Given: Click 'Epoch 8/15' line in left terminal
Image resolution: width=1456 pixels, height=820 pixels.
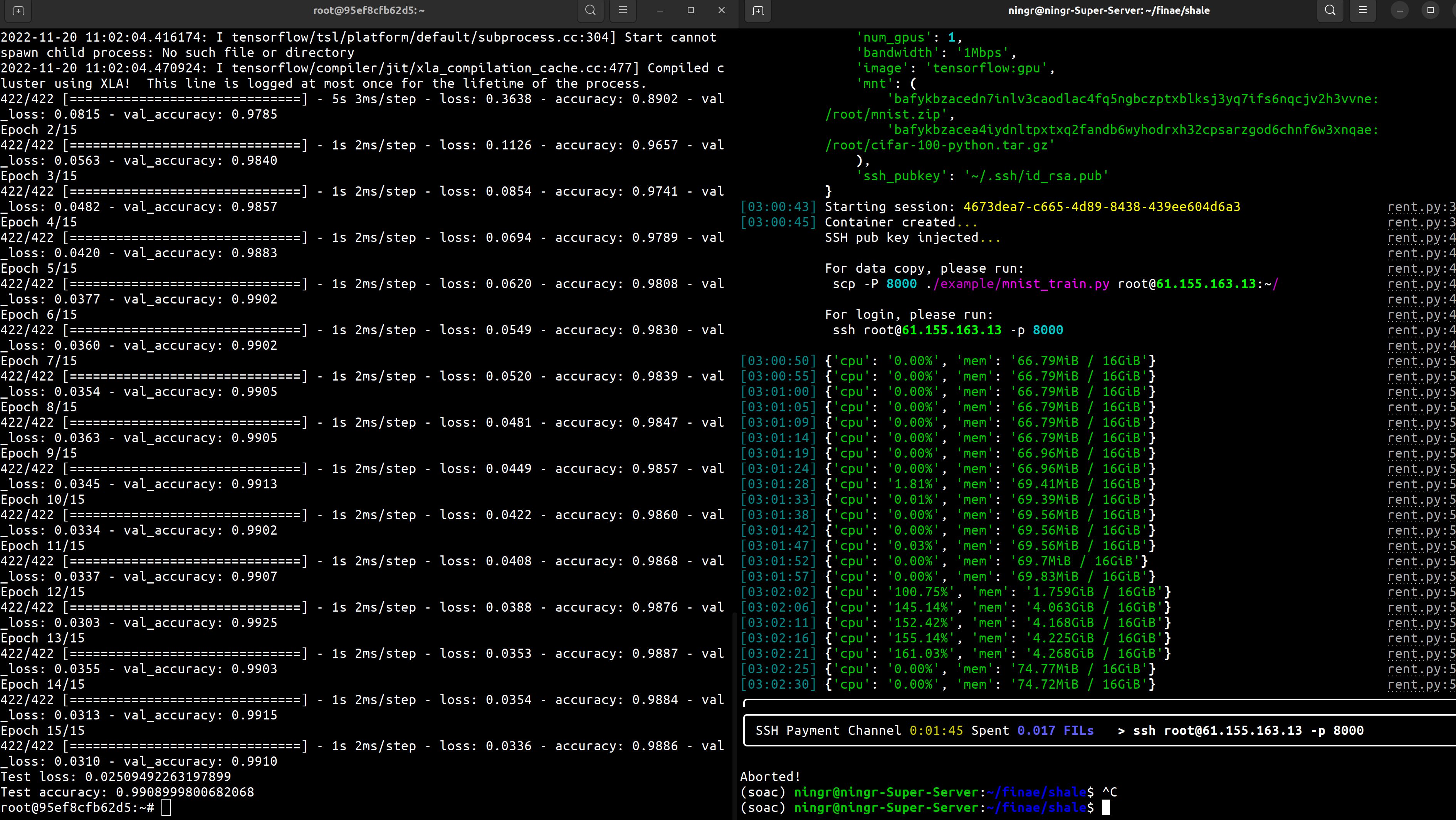Looking at the screenshot, I should point(39,407).
